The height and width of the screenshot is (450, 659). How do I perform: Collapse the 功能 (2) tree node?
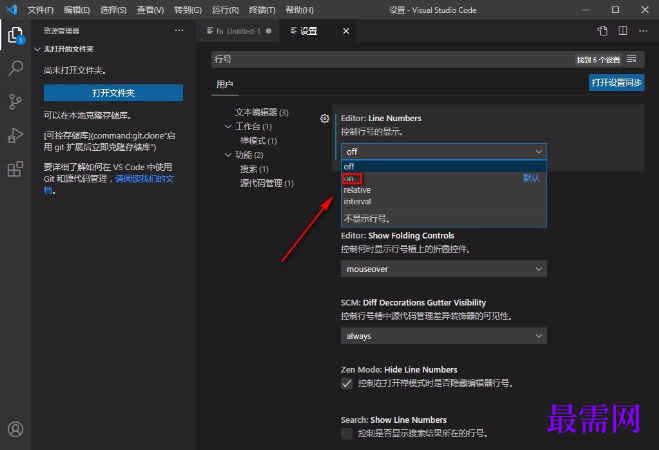point(228,155)
